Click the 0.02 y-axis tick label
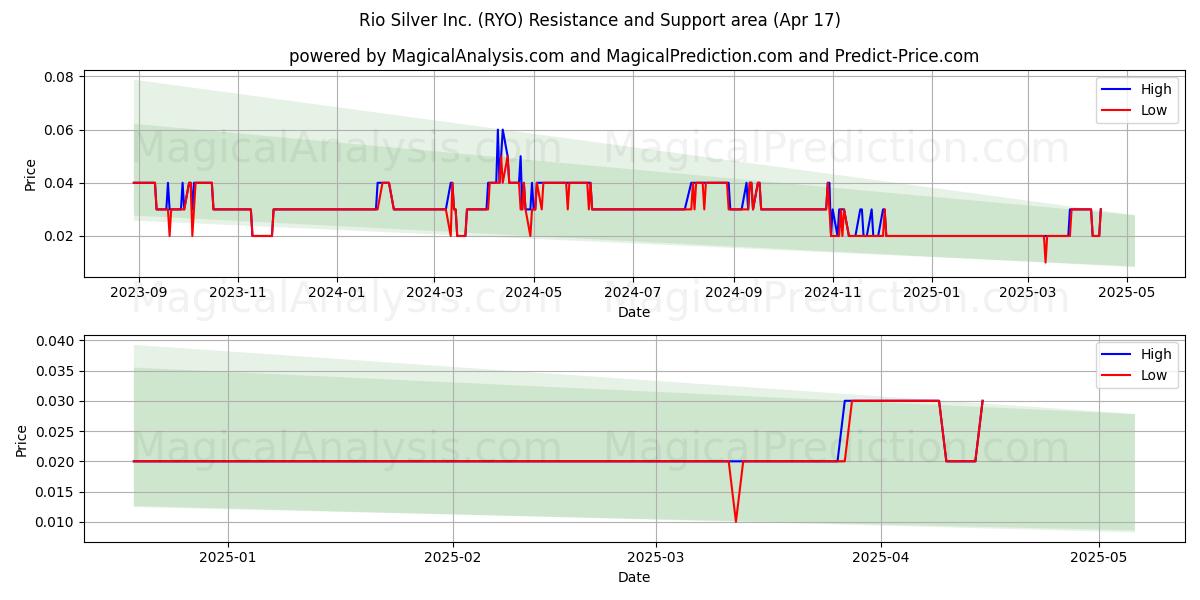Image resolution: width=1200 pixels, height=600 pixels. (x=60, y=236)
